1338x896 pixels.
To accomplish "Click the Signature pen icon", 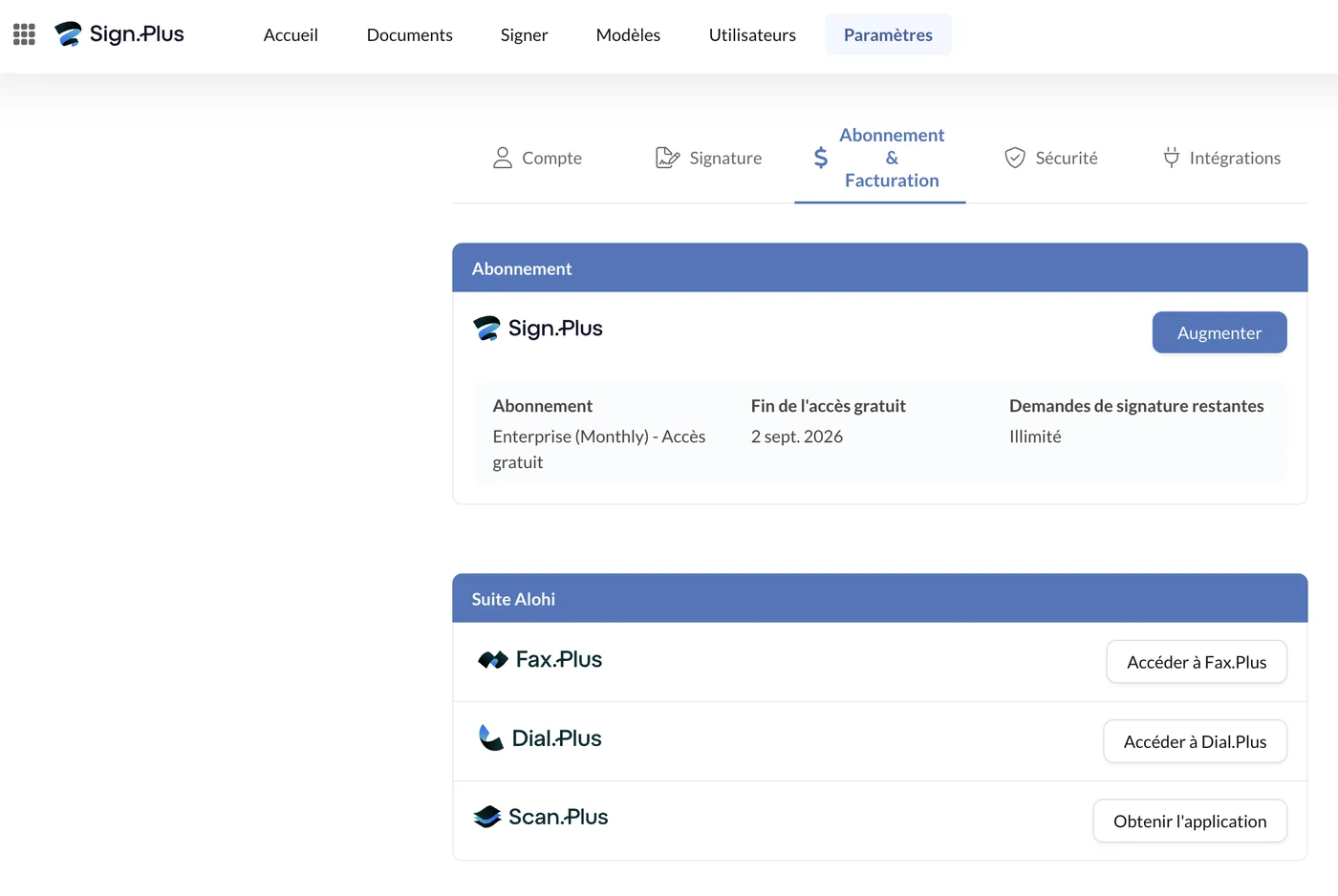I will point(667,158).
